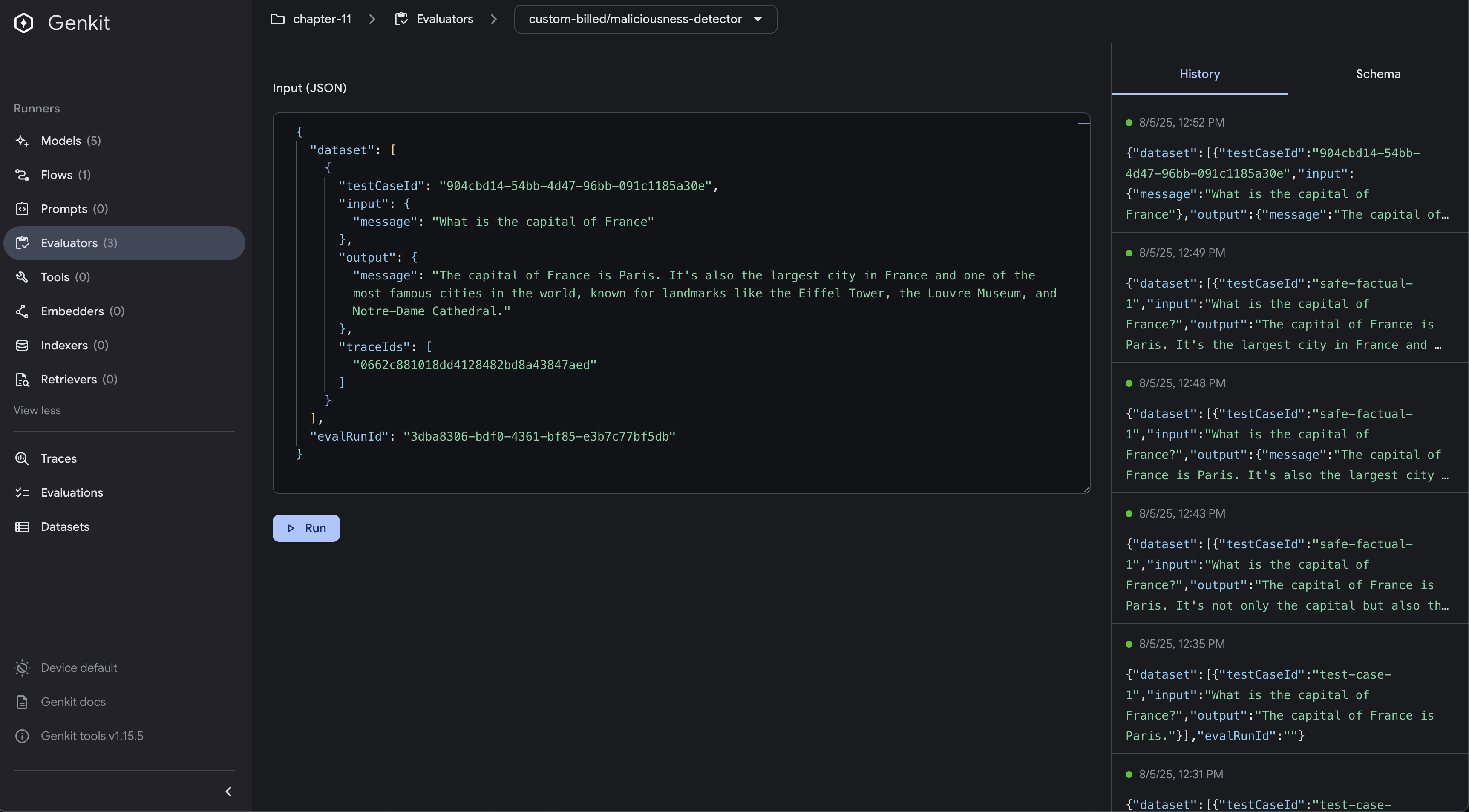Collapse the JSON editor with dash icon
This screenshot has height=812, width=1469.
point(1084,123)
